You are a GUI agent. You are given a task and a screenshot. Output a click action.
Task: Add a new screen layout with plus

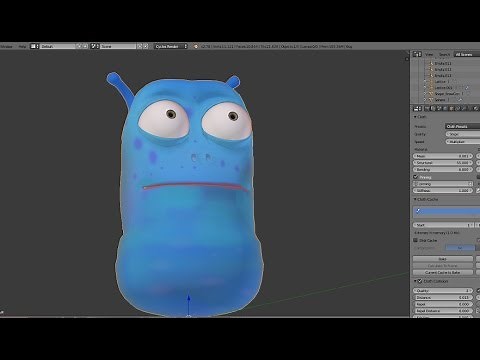click(80, 46)
